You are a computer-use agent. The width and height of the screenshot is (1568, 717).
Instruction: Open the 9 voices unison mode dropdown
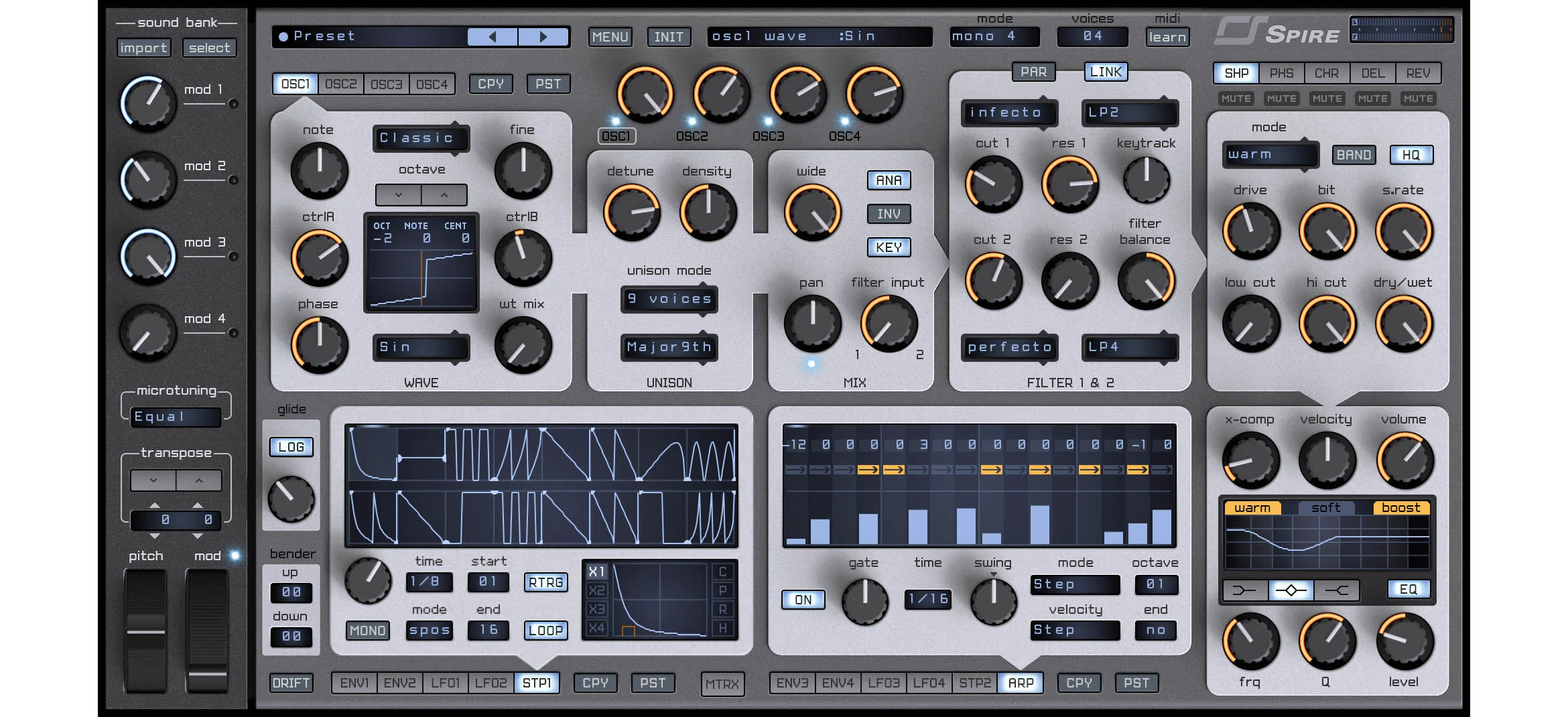669,299
